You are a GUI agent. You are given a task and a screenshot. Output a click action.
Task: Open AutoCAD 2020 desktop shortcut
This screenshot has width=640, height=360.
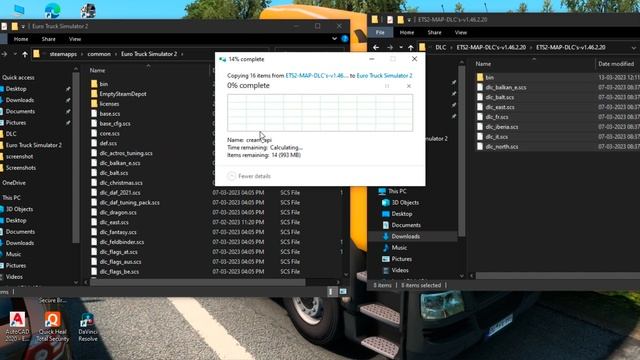pyautogui.click(x=17, y=327)
